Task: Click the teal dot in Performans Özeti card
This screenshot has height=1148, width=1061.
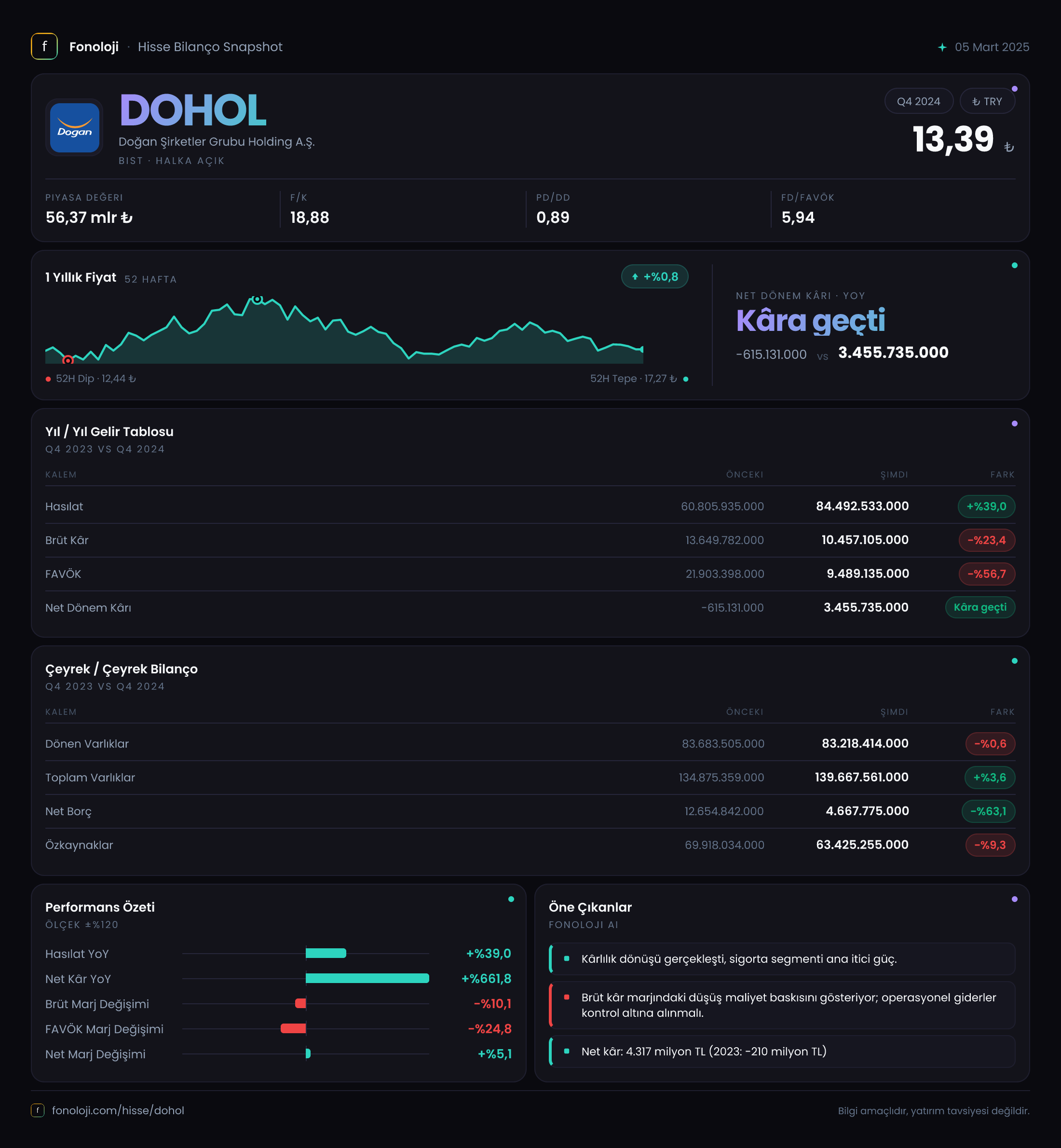Action: pyautogui.click(x=511, y=899)
